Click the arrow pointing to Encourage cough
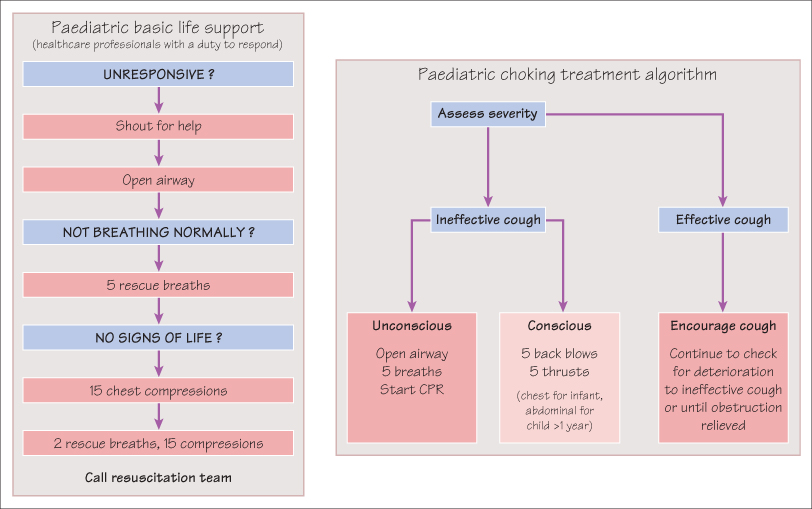Viewport: 812px width, 509px height. click(723, 270)
